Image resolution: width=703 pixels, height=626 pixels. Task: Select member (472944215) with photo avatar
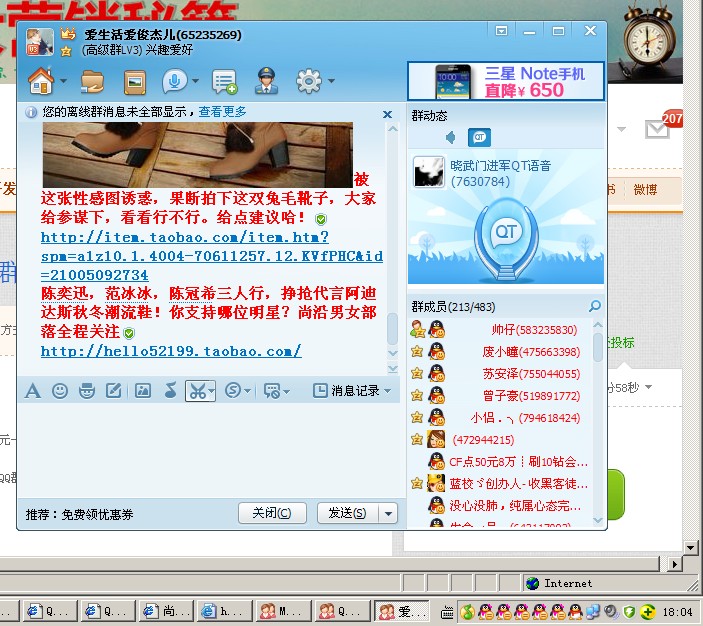tap(500, 440)
